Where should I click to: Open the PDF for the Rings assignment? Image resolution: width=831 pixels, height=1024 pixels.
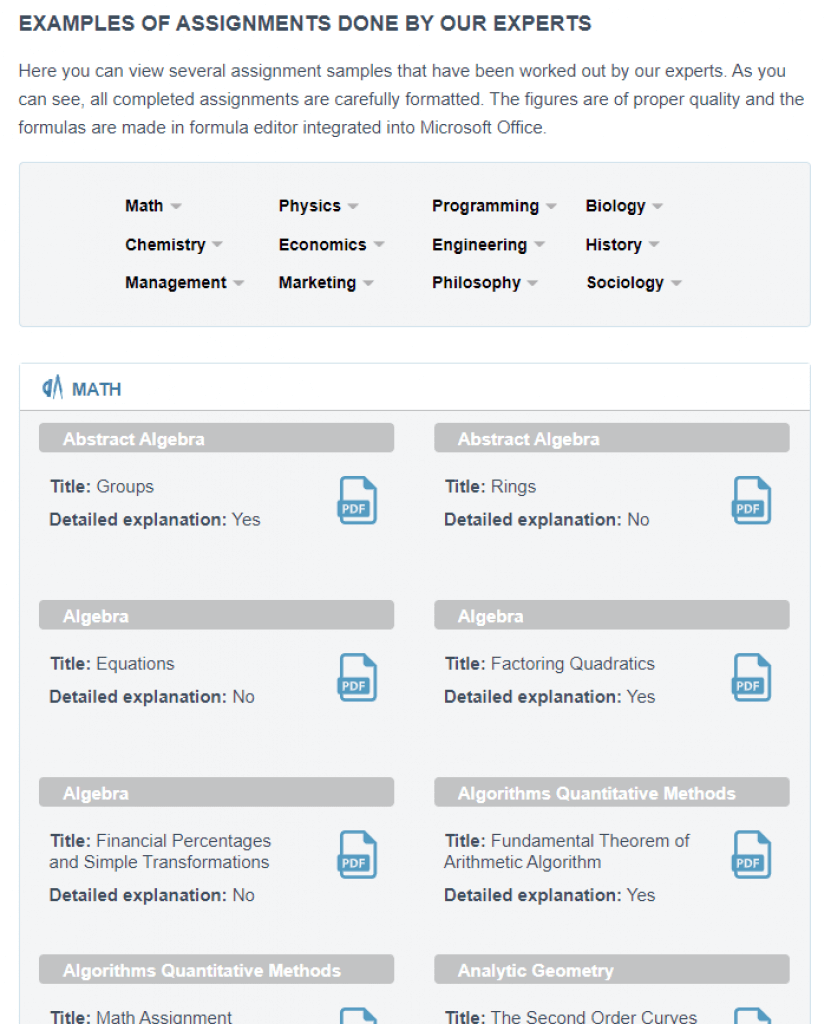[751, 500]
